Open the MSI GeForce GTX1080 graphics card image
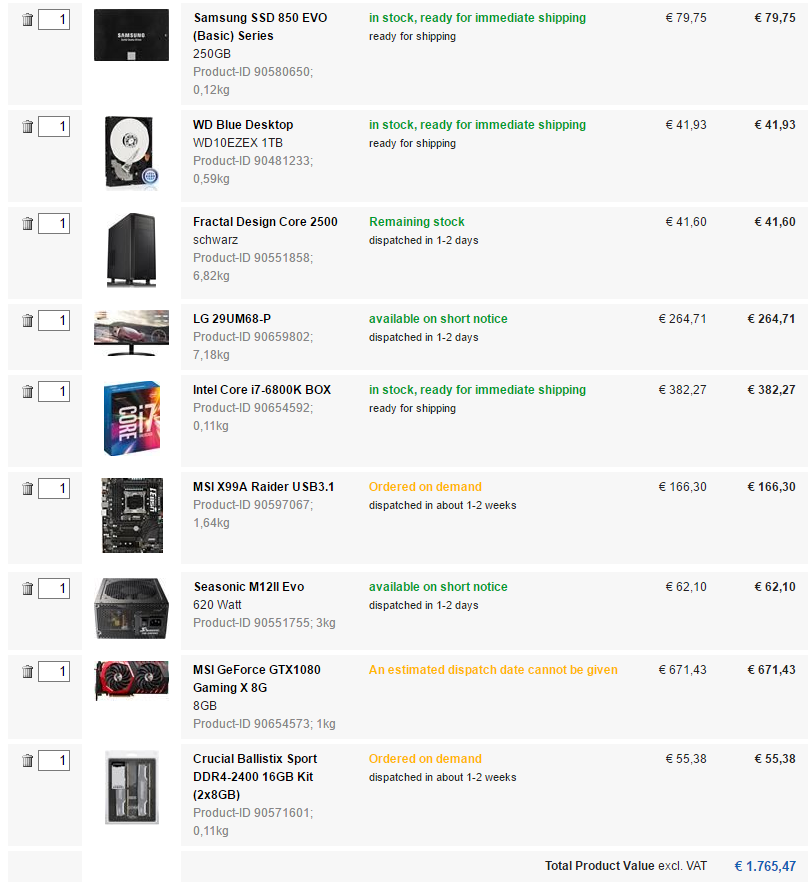This screenshot has width=812, height=884. coord(131,679)
